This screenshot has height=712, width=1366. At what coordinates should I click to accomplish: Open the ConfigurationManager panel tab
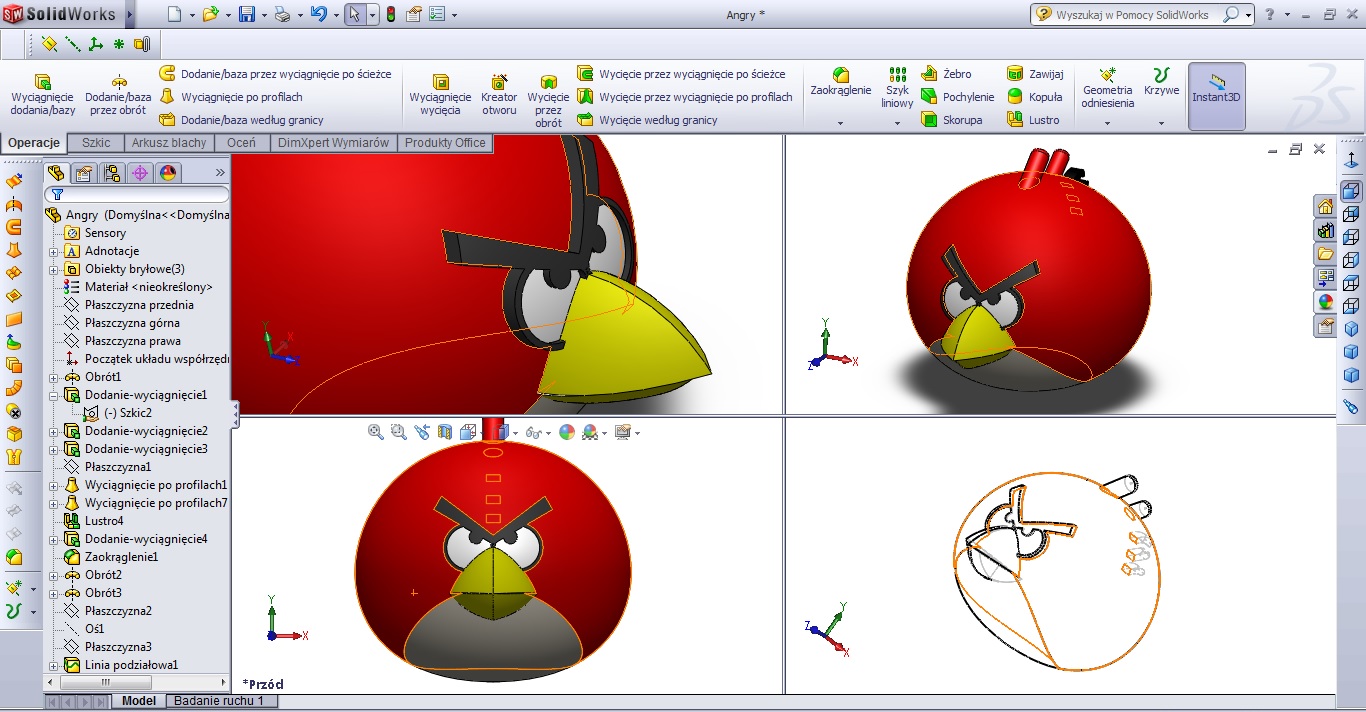coord(112,173)
